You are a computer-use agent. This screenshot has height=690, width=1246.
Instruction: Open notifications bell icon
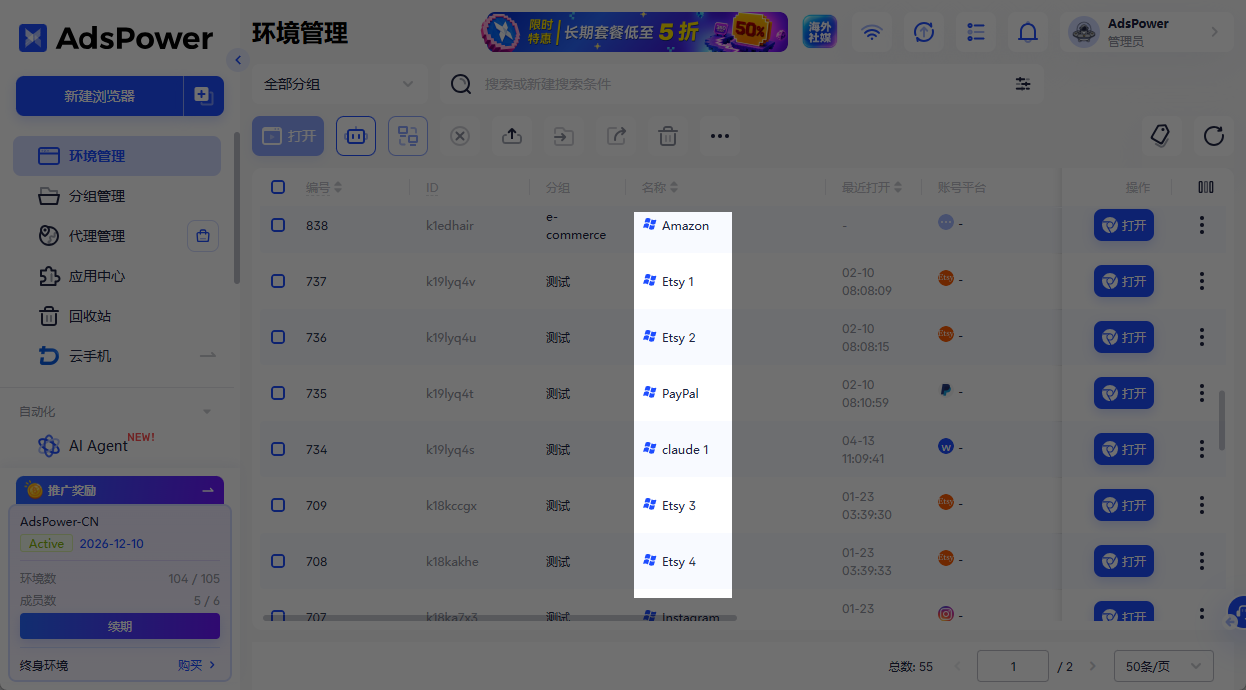[1028, 32]
